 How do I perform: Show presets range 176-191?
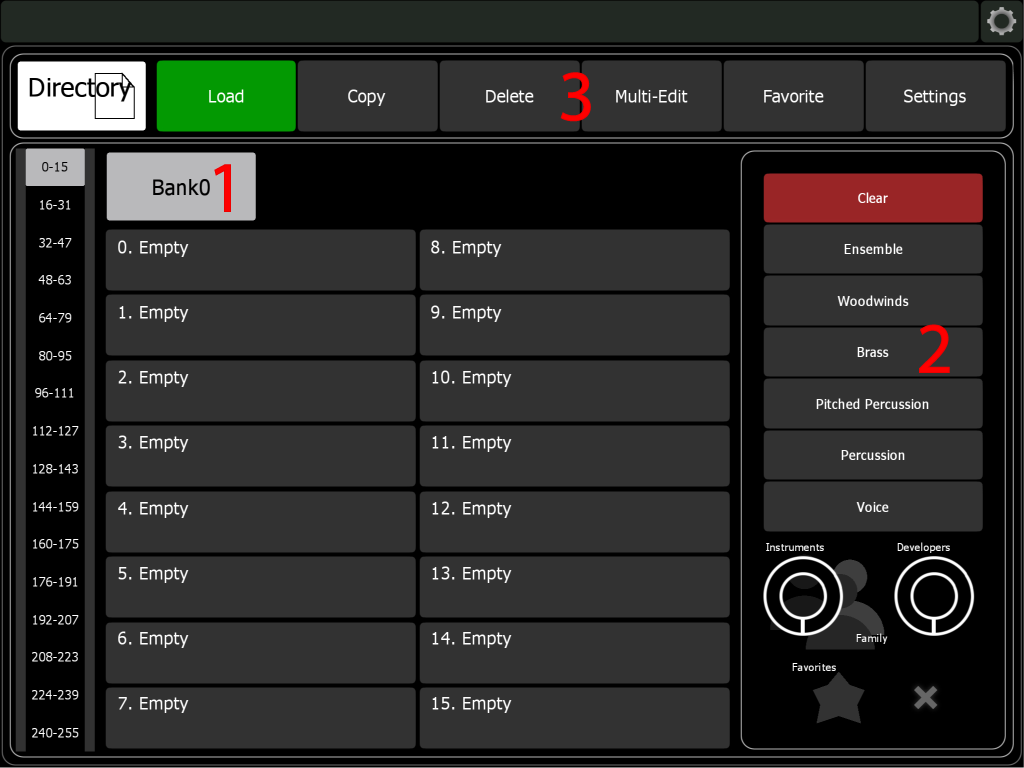[55, 582]
